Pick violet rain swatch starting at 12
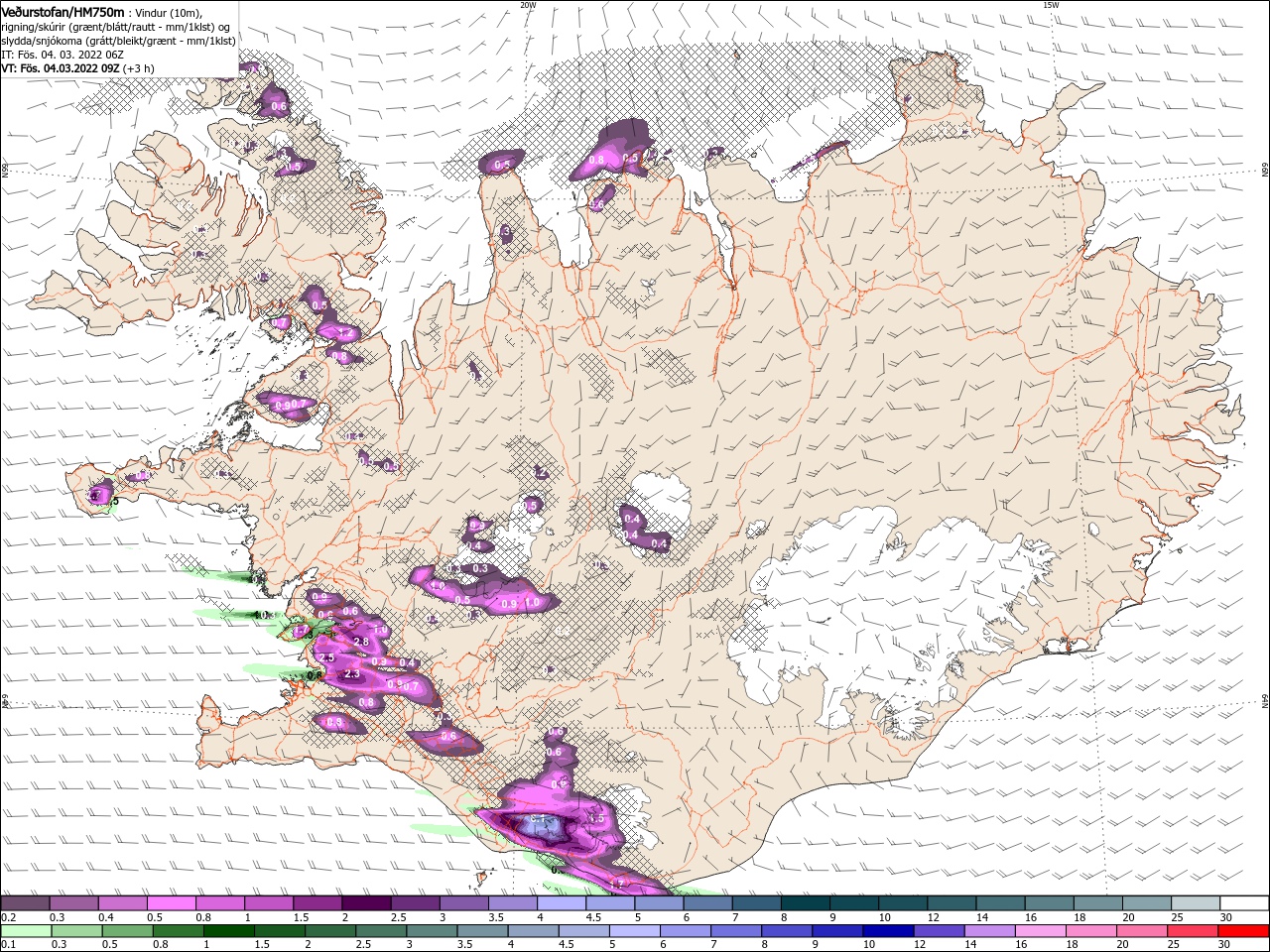Image resolution: width=1270 pixels, height=952 pixels. point(939,931)
